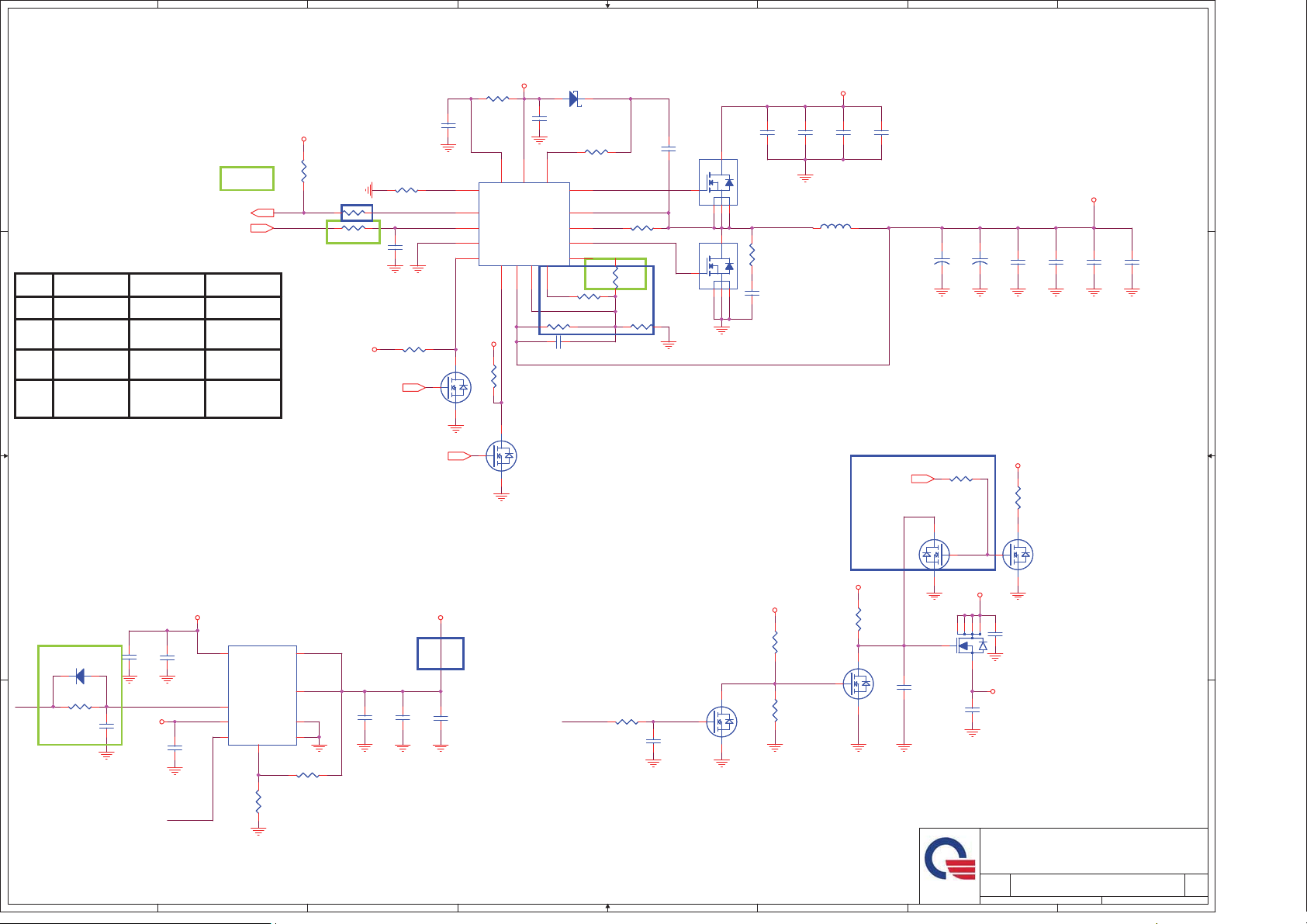The height and width of the screenshot is (924, 1307).
Task: Click the company logo in the title block
Action: [949, 859]
